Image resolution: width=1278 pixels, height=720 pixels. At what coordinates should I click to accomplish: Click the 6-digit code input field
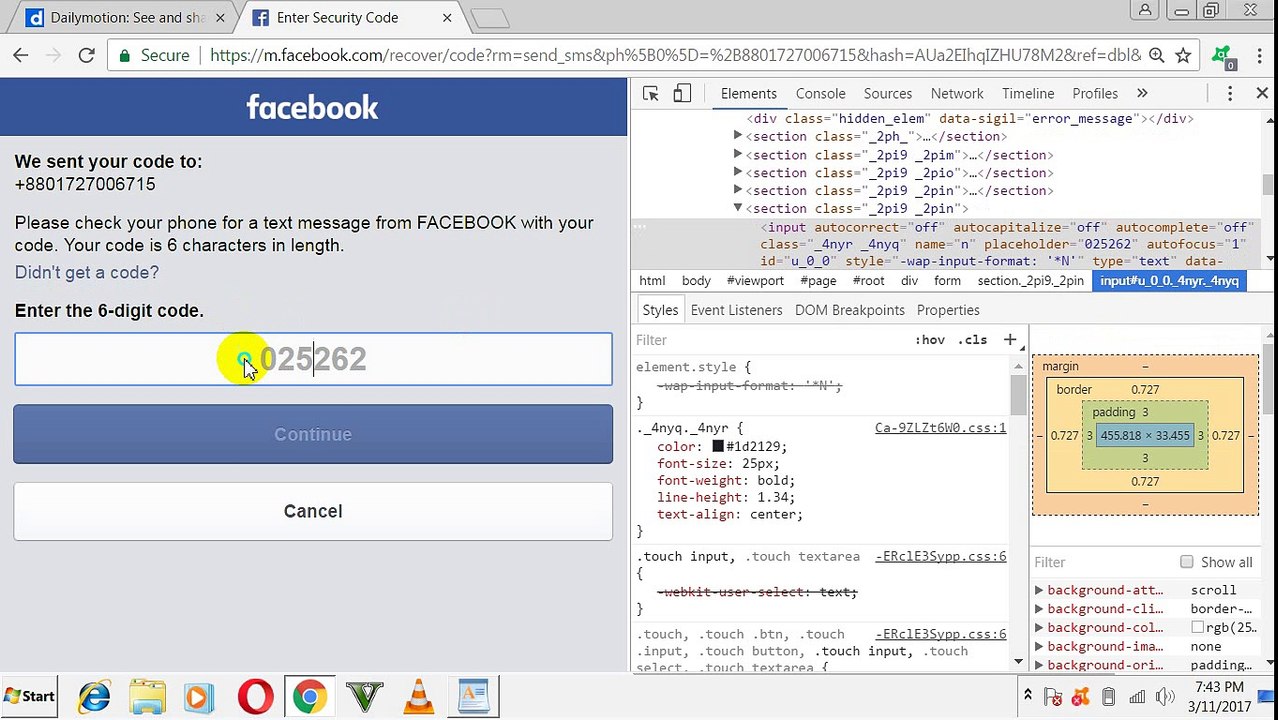pyautogui.click(x=313, y=359)
